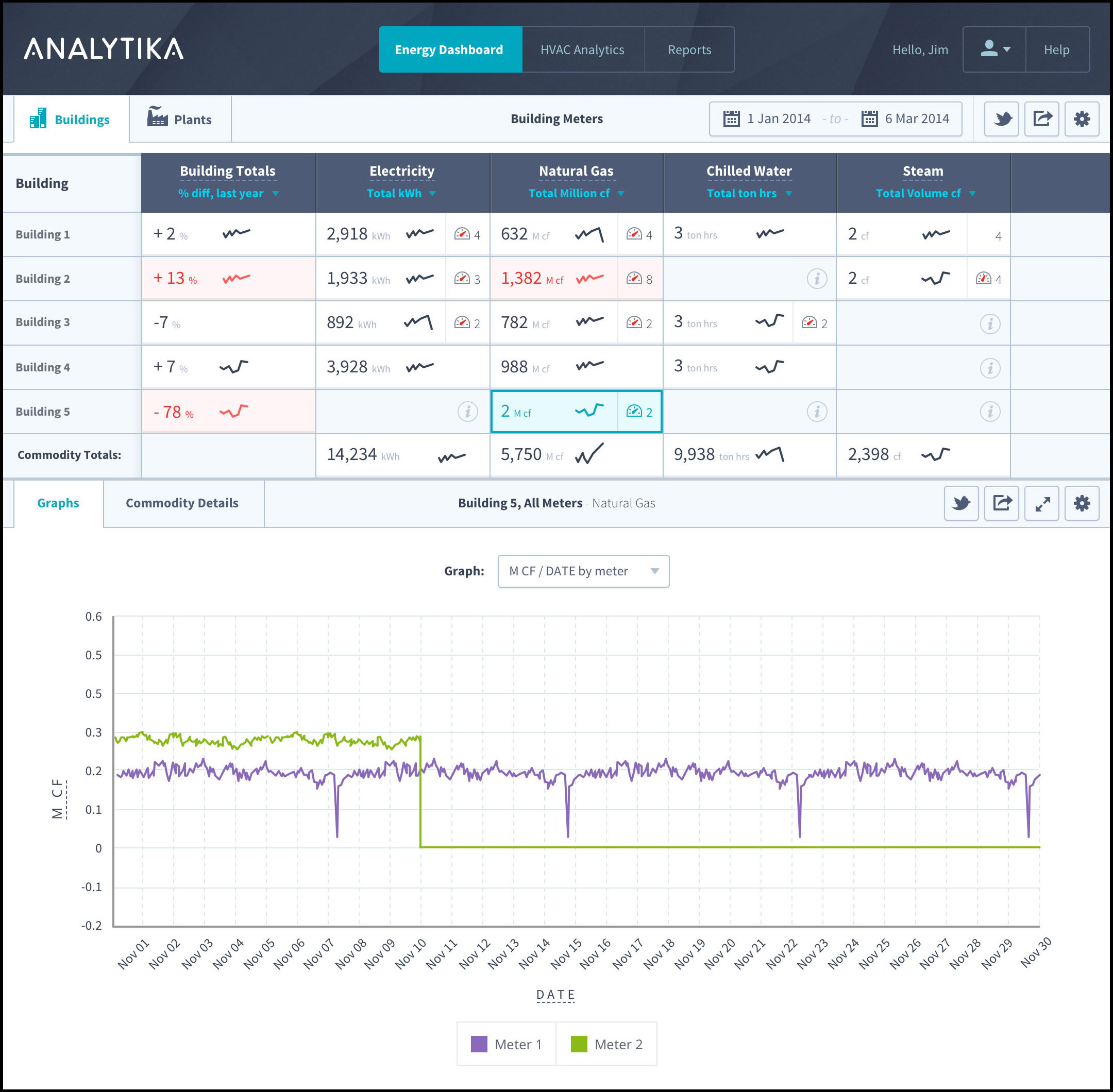1113x1092 pixels.
Task: Click the ANALYTIKA logo
Action: point(104,49)
